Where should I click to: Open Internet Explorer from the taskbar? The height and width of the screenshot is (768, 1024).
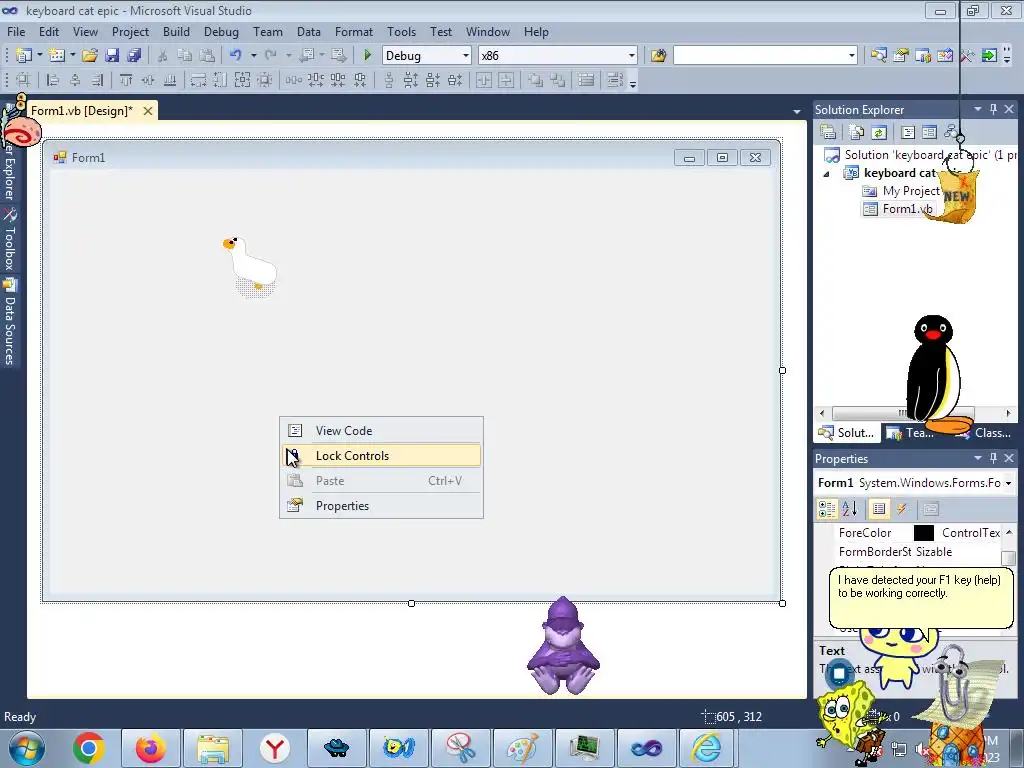pos(707,748)
